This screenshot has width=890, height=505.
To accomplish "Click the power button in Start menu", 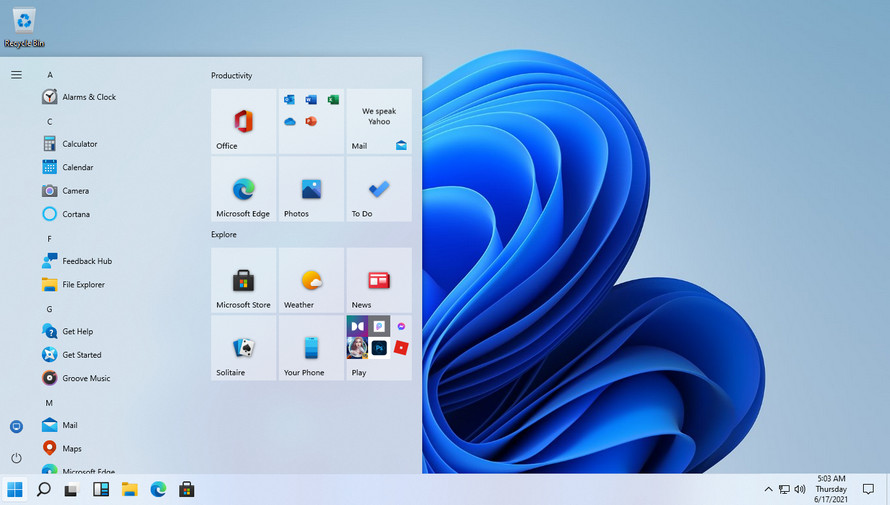I will coord(16,457).
